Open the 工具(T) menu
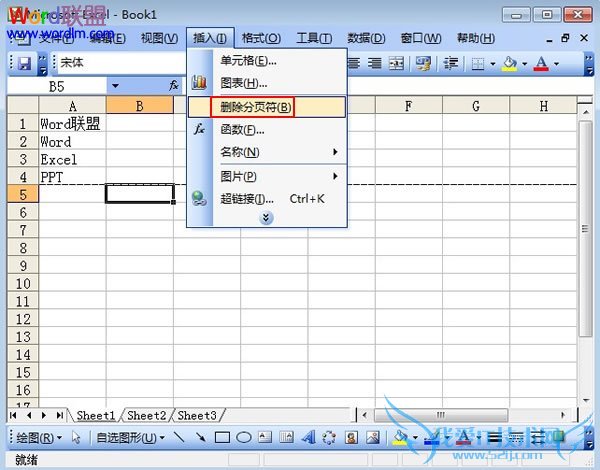This screenshot has height=470, width=600. [x=314, y=38]
